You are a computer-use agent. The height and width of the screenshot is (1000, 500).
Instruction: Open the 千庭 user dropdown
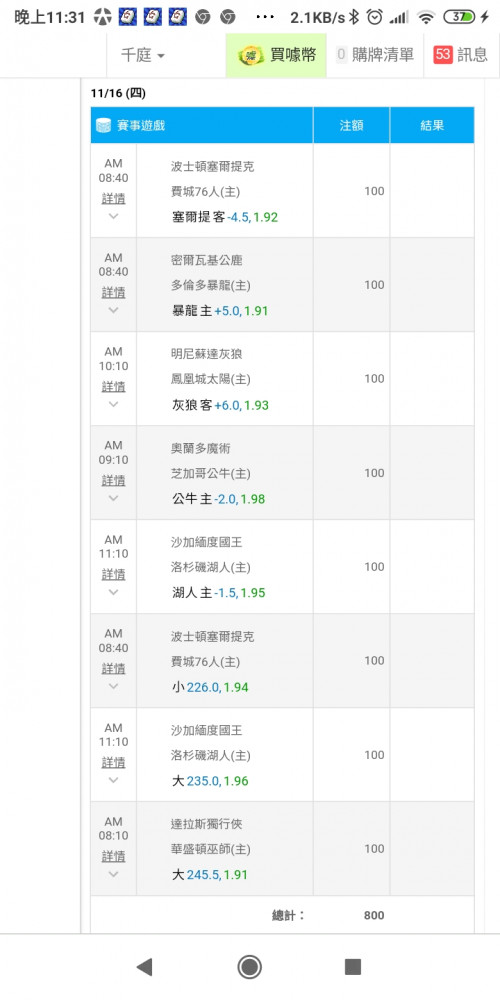click(143, 55)
